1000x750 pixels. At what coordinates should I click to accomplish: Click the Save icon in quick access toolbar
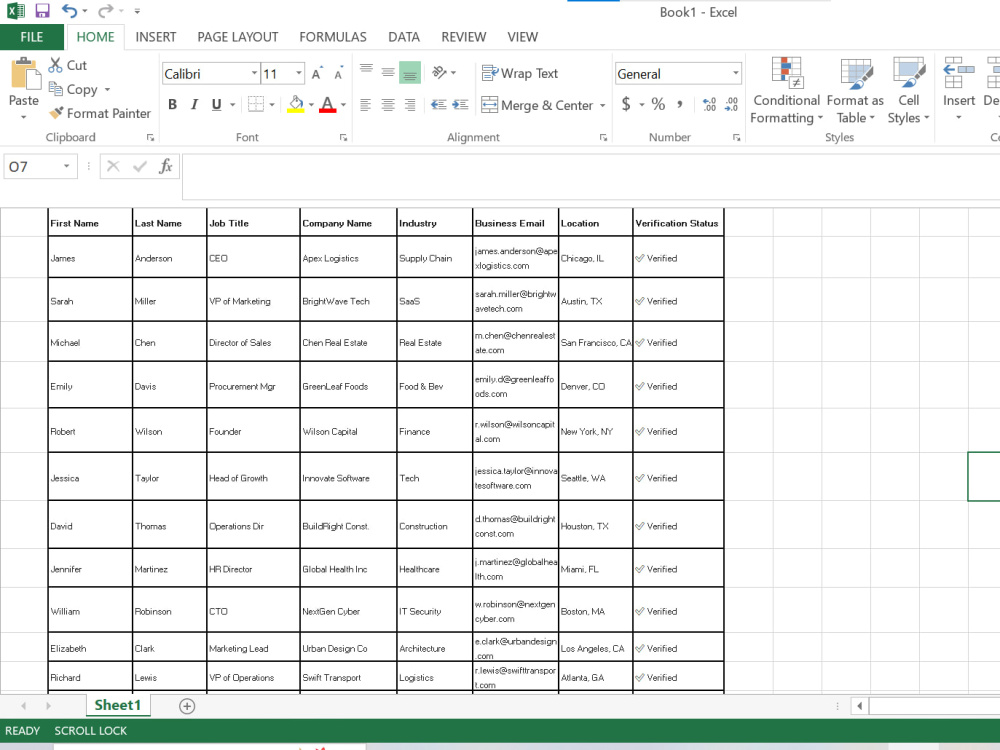(42, 11)
